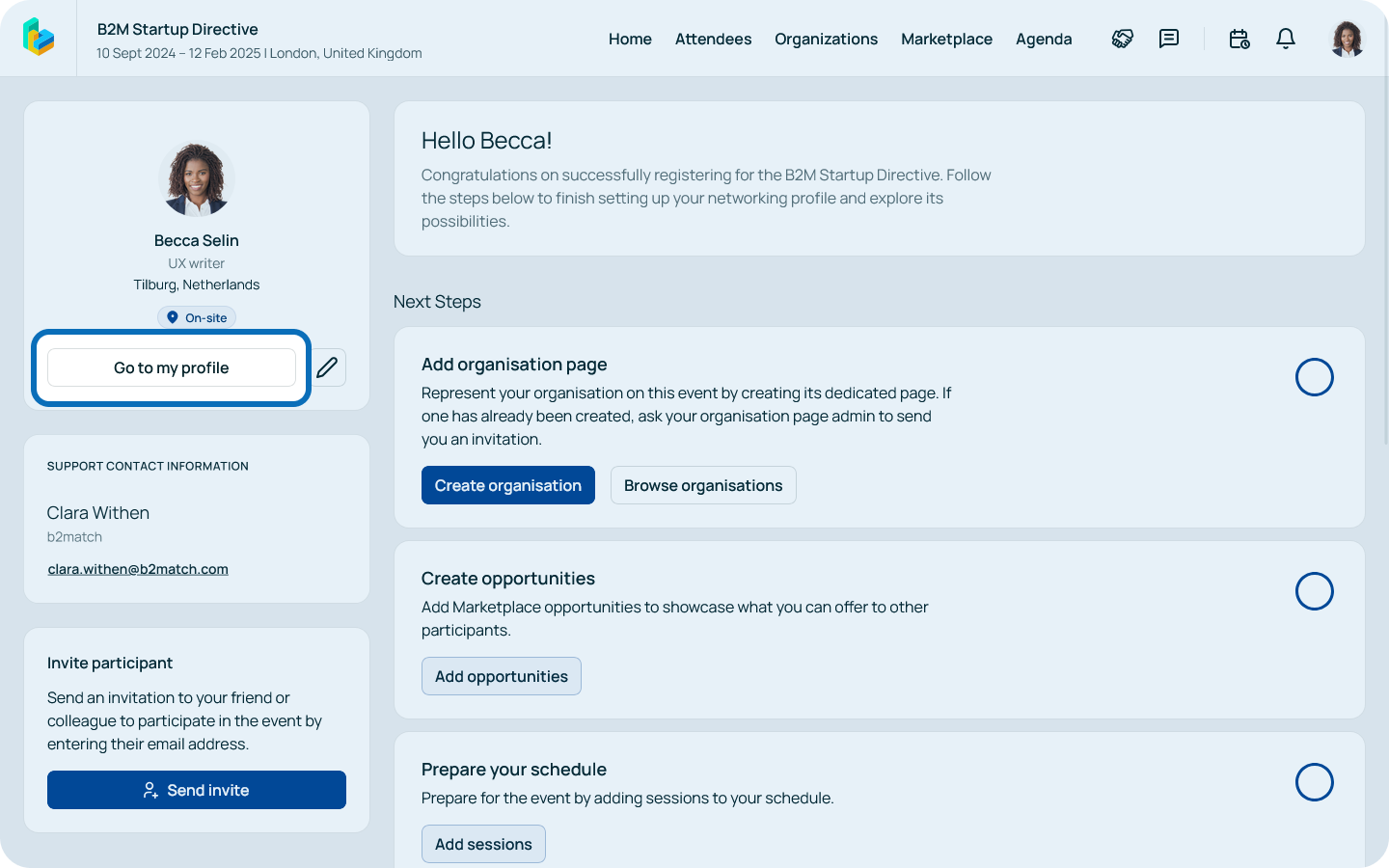Open user avatar menu in header
The width and height of the screenshot is (1389, 868).
coord(1347,39)
